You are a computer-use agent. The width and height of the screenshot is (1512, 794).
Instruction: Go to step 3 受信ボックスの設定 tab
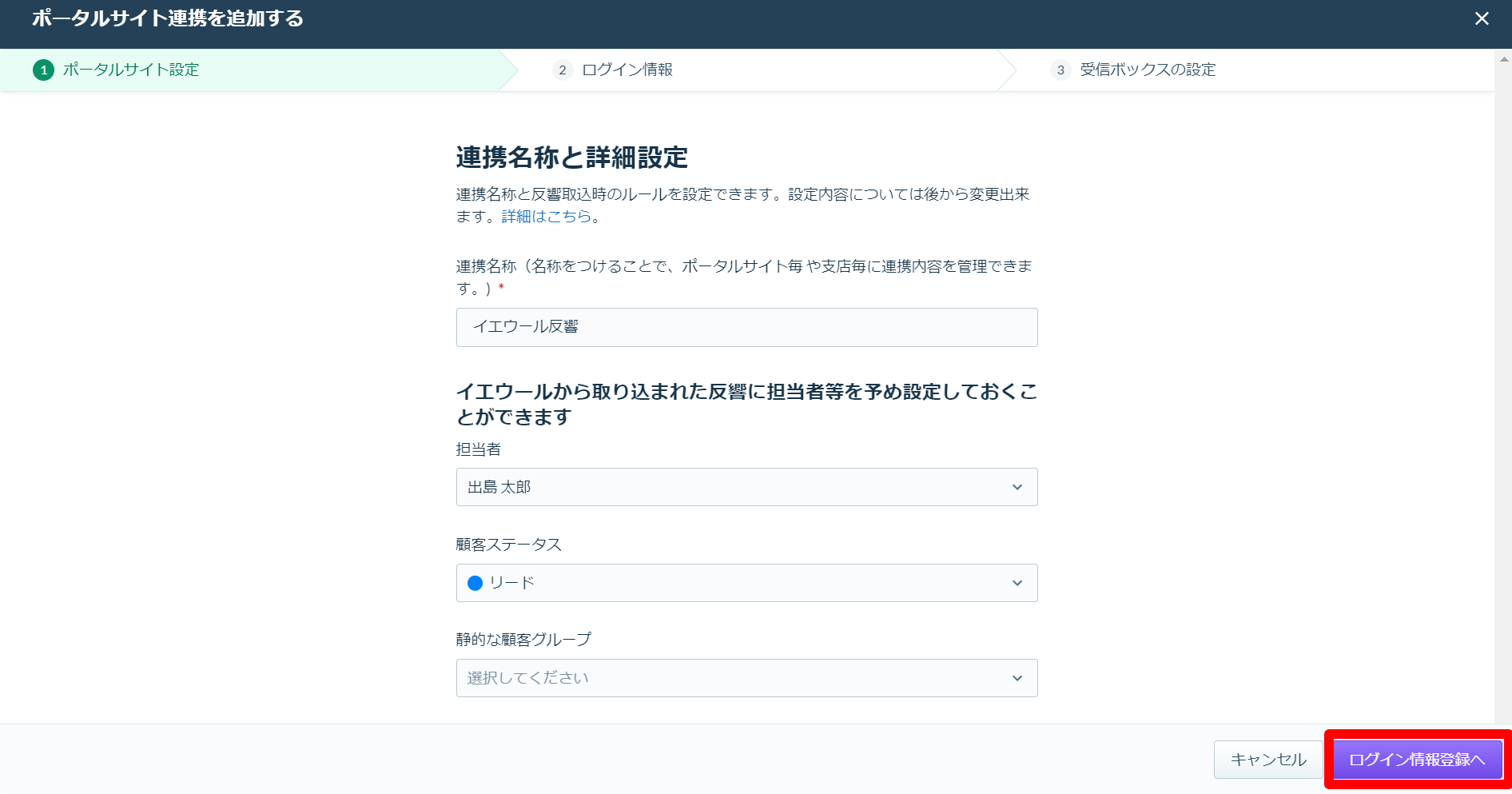1245,70
